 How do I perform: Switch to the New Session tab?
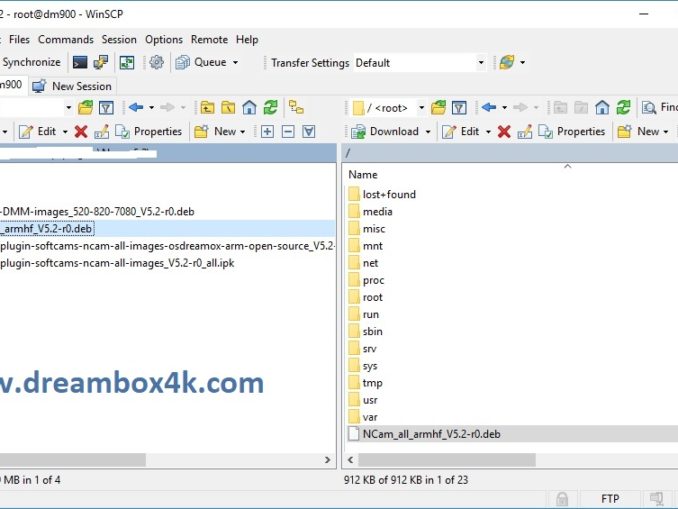(73, 86)
